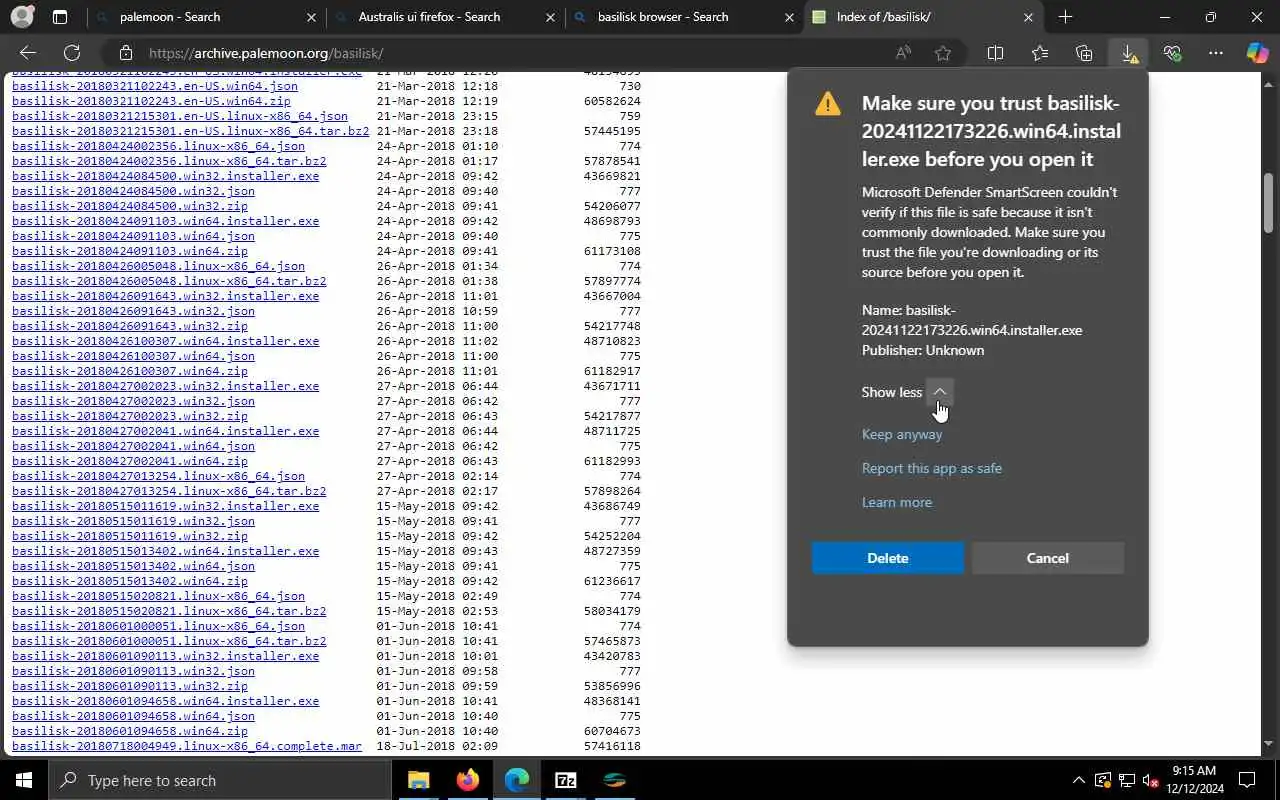
Task: Open basilisk-20180427002023.win32.zip link
Action: point(130,416)
